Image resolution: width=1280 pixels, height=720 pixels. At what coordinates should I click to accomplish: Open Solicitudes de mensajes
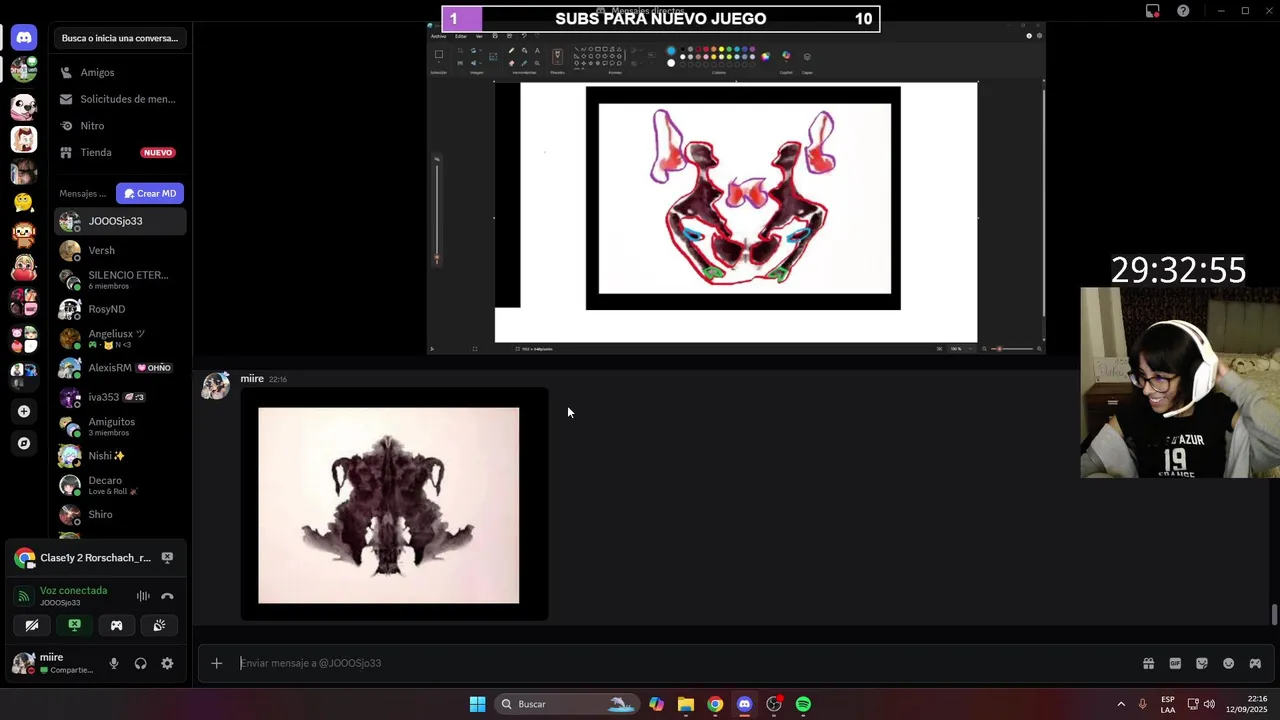click(120, 99)
